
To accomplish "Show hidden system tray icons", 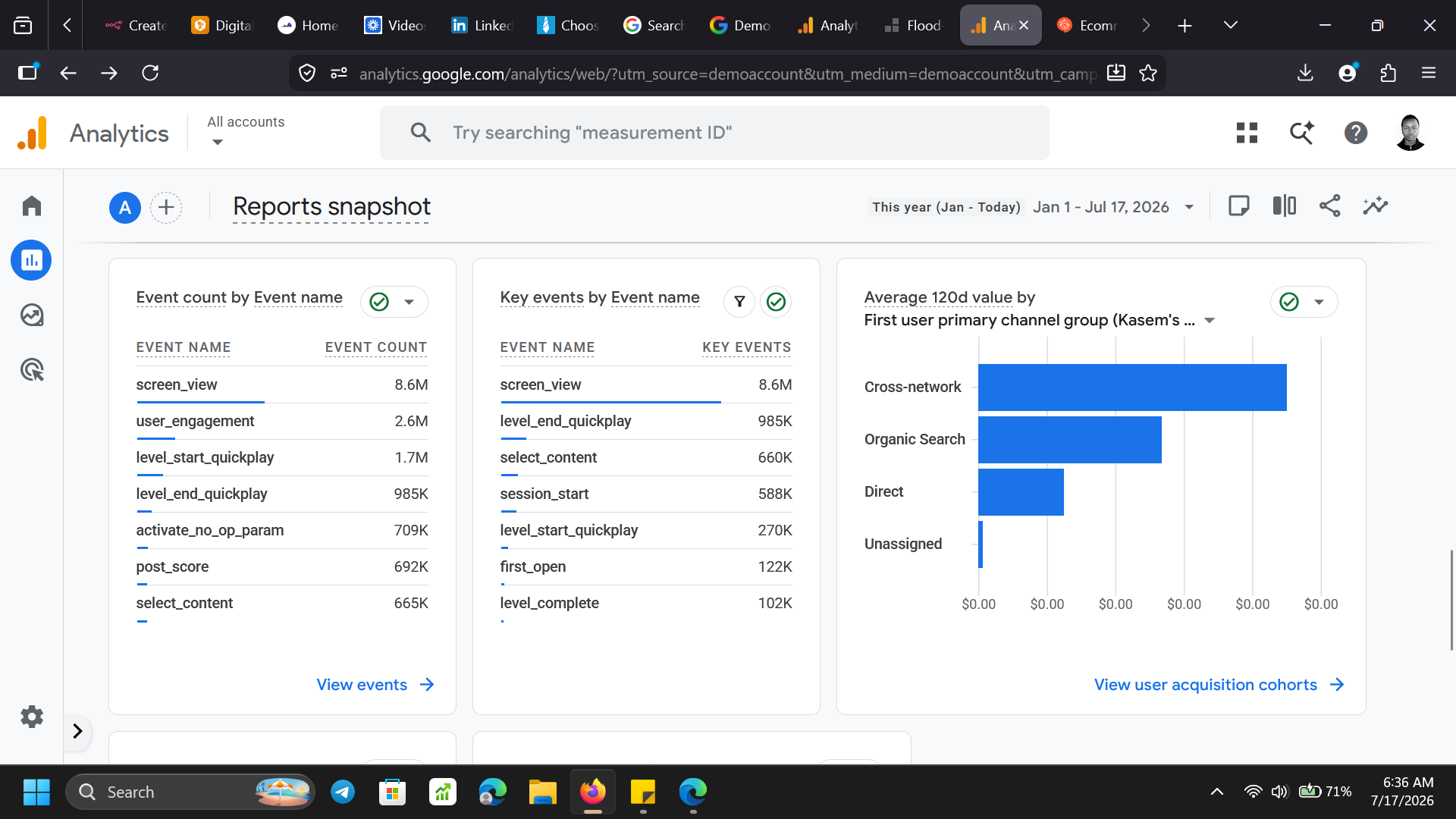I will (1216, 792).
